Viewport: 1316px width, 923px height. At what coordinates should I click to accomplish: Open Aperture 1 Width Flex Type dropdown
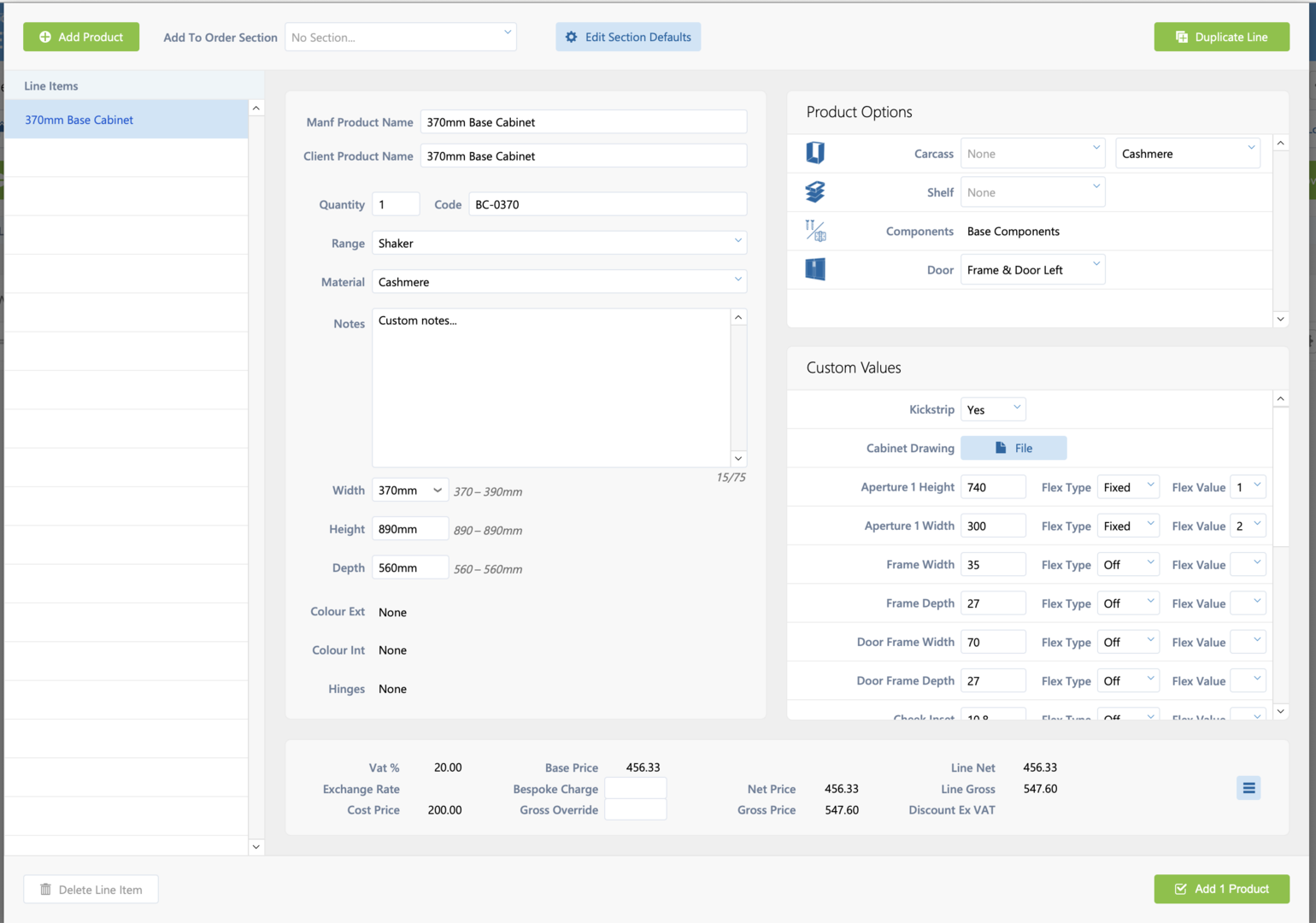[1128, 526]
